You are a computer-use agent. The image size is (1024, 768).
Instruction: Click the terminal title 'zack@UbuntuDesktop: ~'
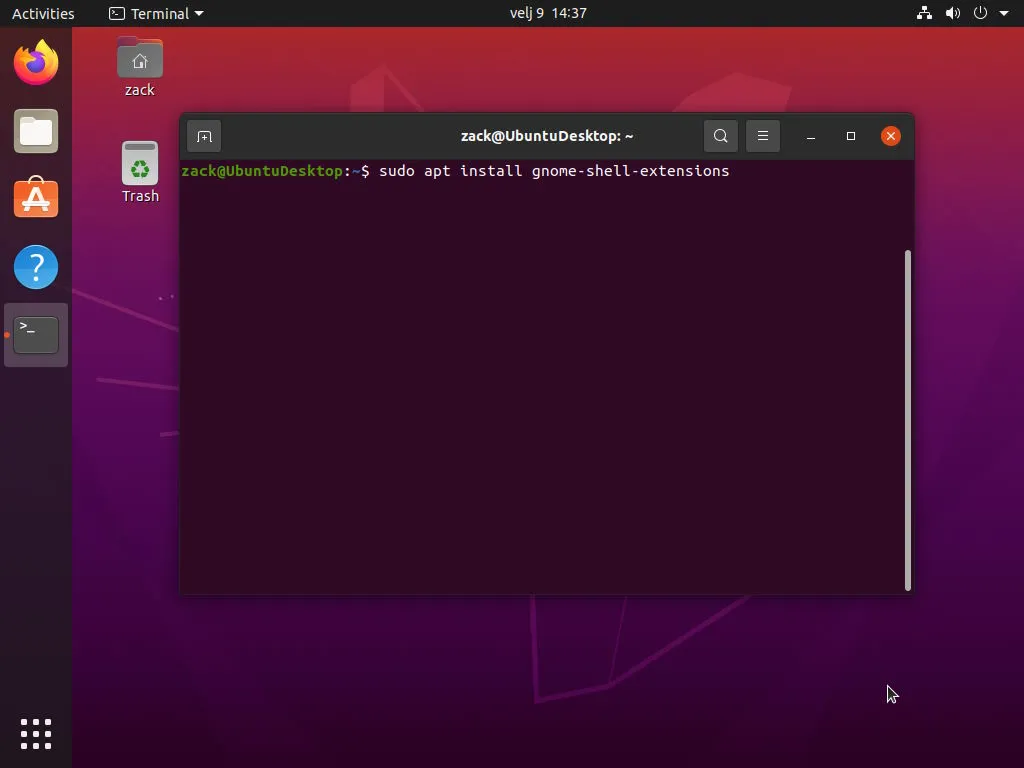coord(547,136)
